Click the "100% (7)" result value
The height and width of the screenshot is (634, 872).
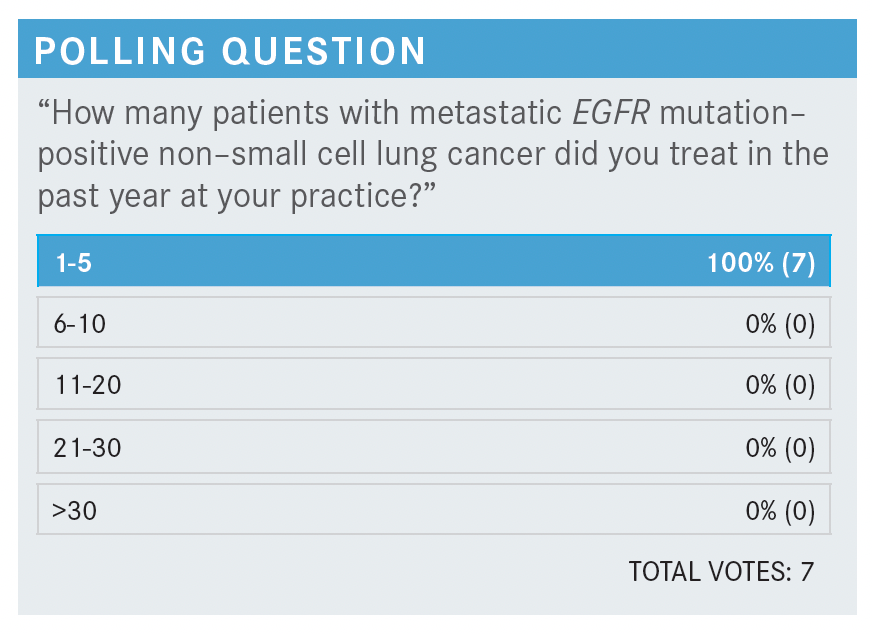point(760,264)
